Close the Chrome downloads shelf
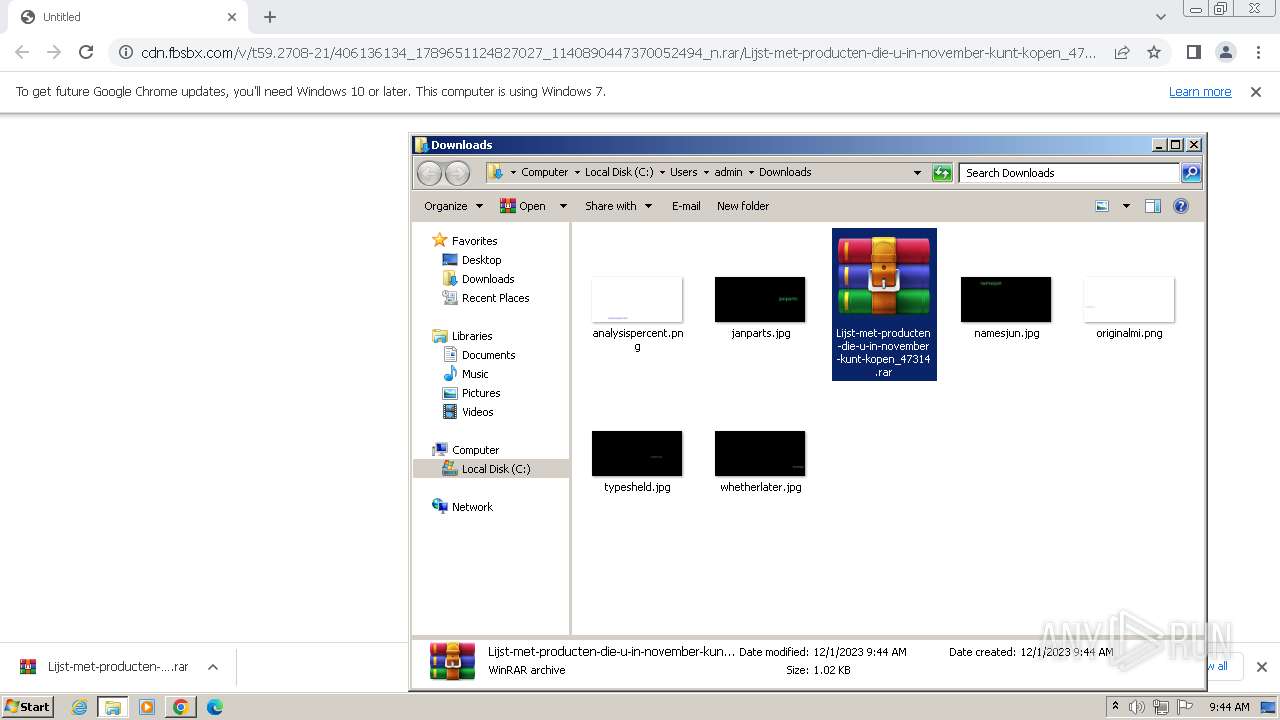The width and height of the screenshot is (1280, 720). (1261, 667)
